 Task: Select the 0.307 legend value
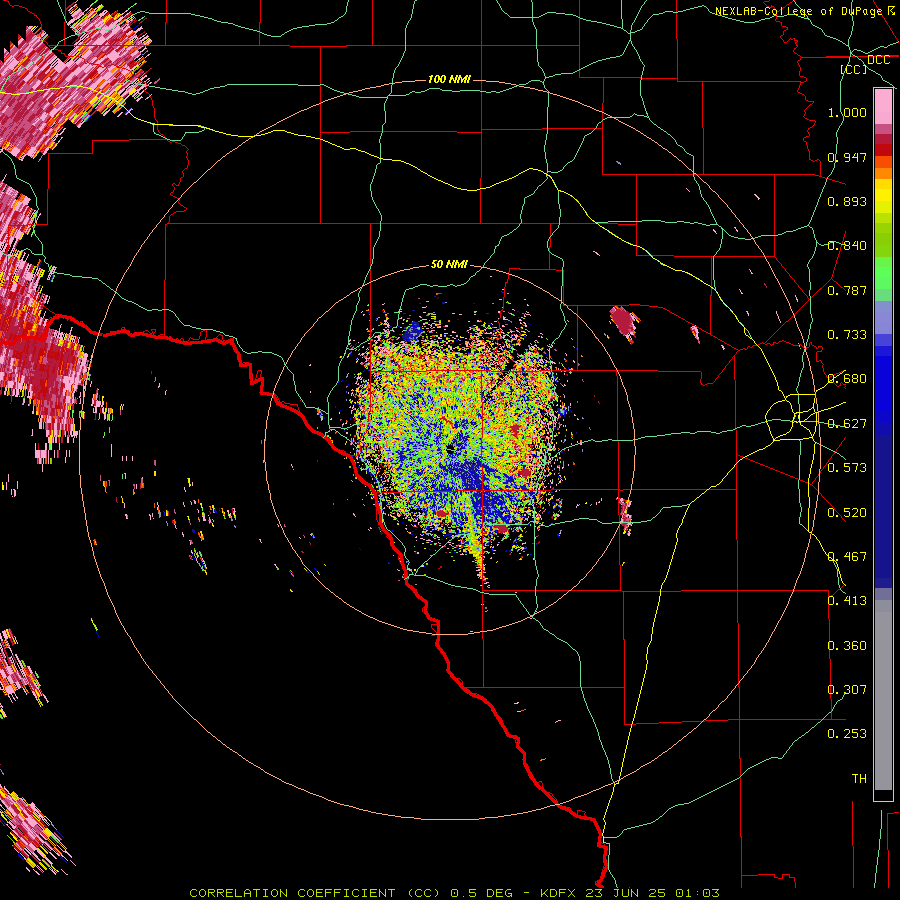(x=847, y=690)
